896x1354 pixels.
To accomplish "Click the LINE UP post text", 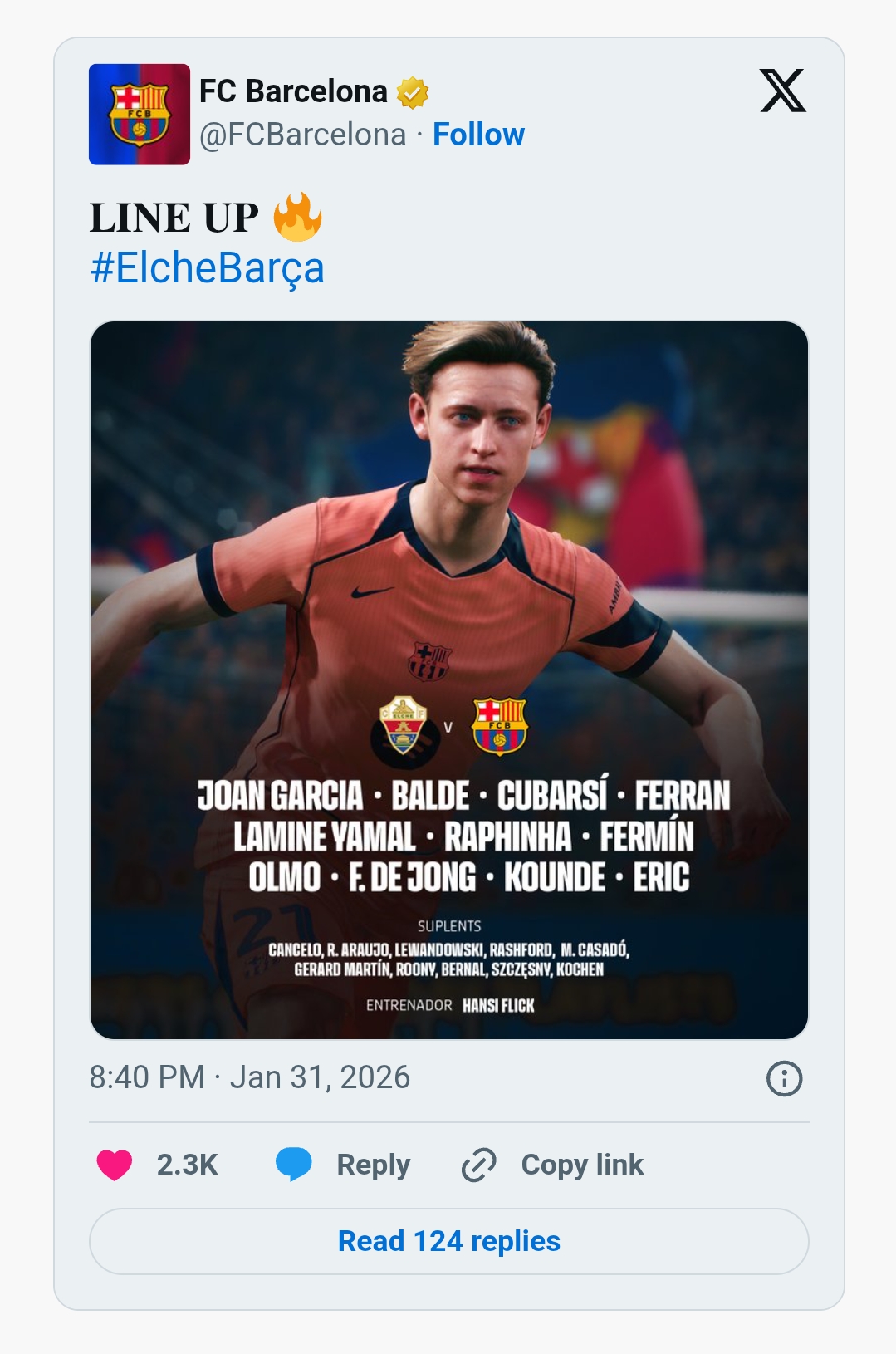I will (174, 218).
